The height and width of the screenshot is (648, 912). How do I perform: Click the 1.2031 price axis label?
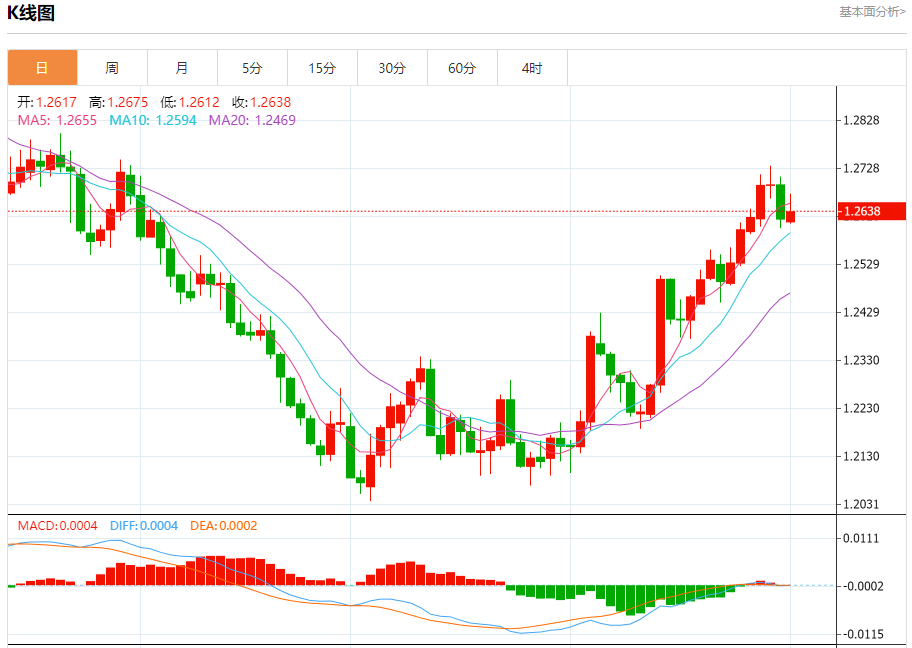click(861, 504)
